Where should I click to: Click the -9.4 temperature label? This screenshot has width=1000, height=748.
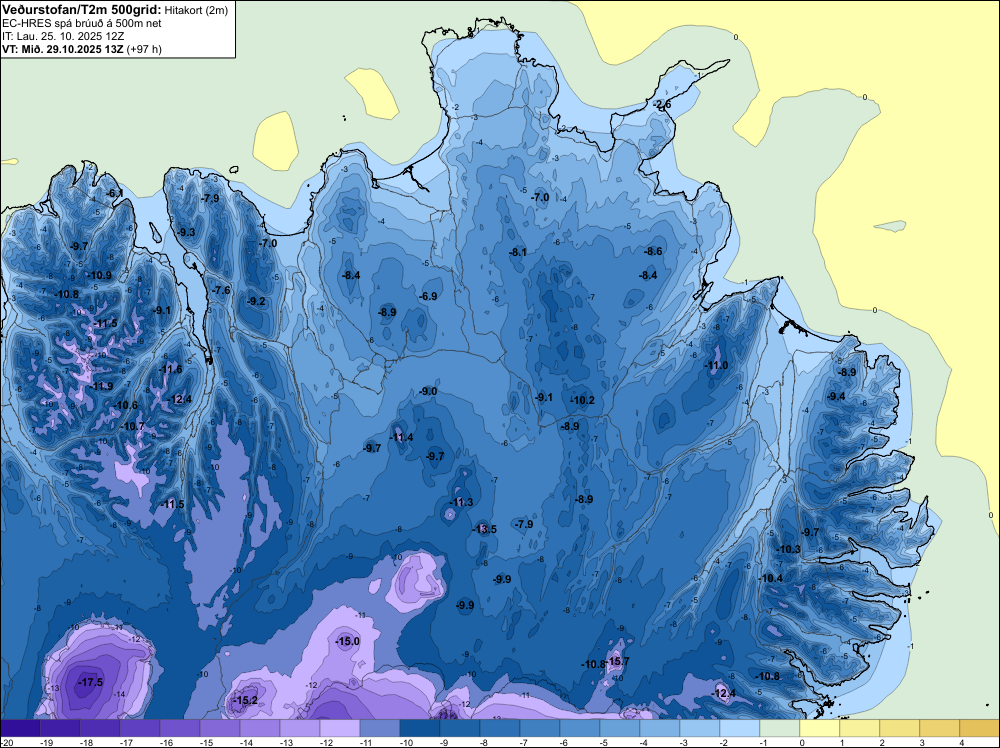[x=836, y=397]
